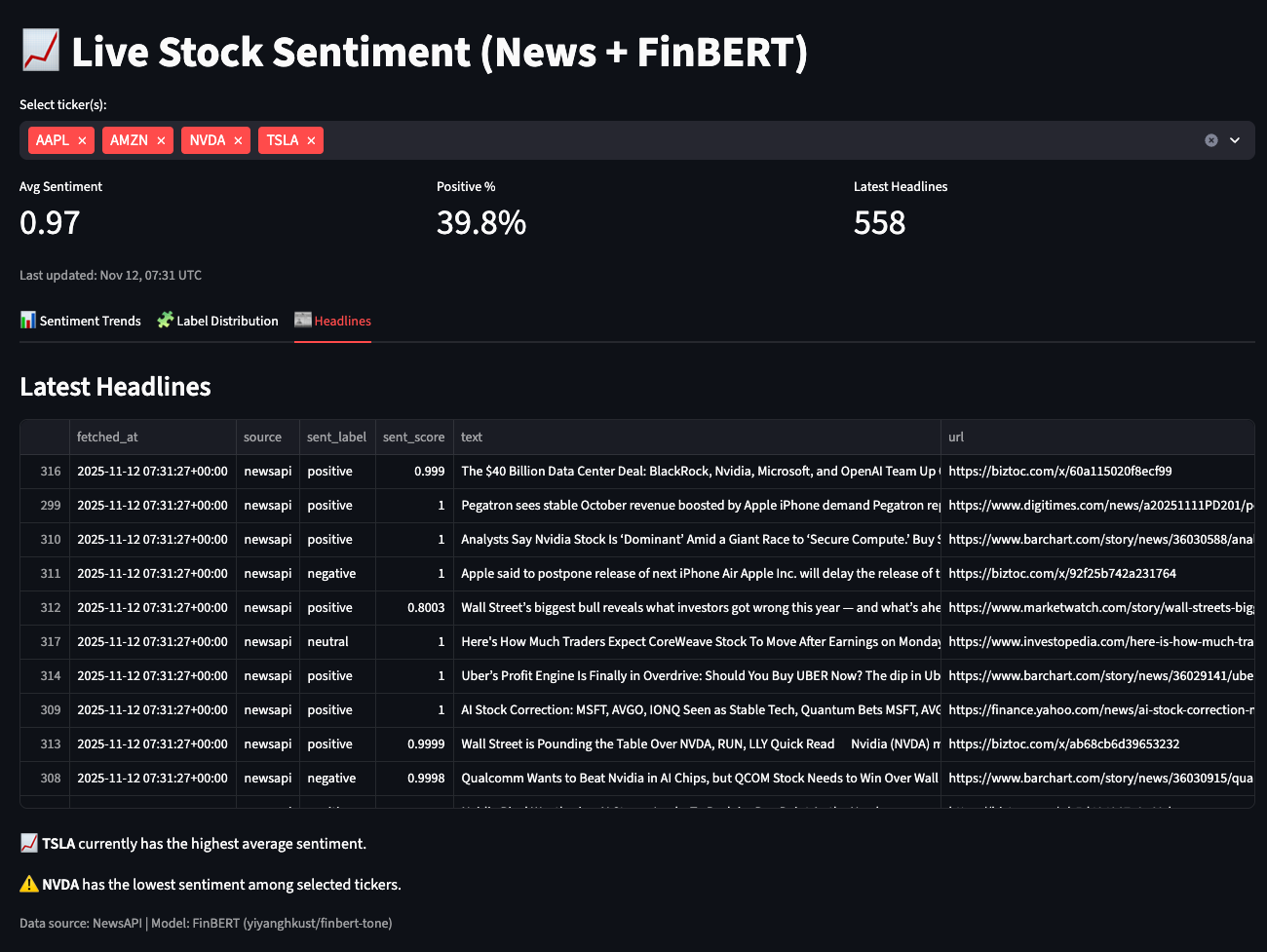The image size is (1267, 952).
Task: Select the Headlines tab
Action: pyautogui.click(x=332, y=321)
